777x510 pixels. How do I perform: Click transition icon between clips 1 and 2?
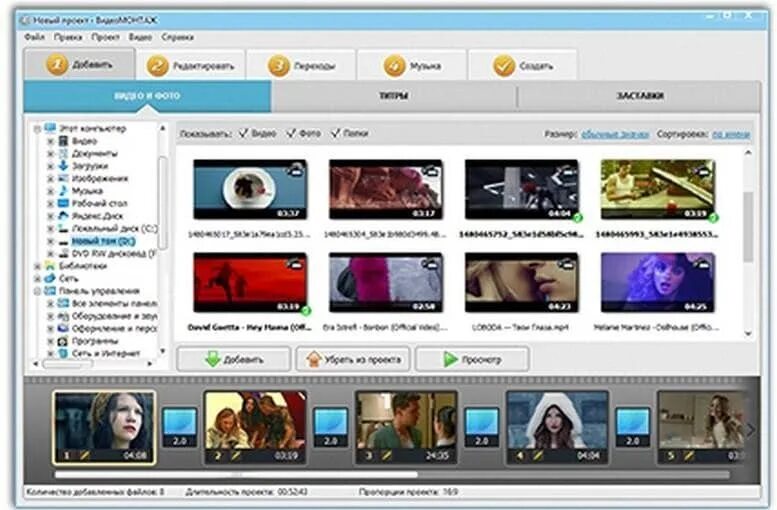coord(180,428)
